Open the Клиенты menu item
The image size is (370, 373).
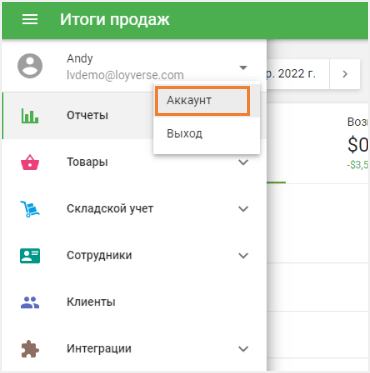coord(134,302)
